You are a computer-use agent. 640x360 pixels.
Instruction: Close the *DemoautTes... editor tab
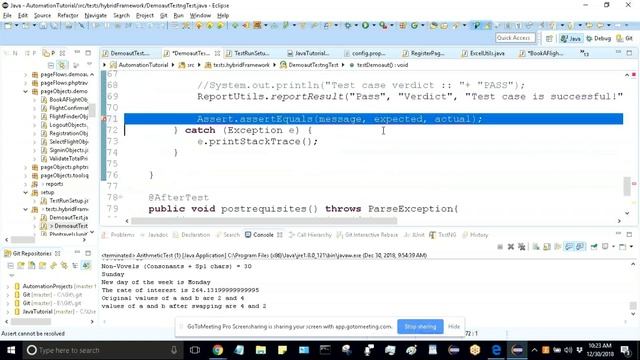(x=217, y=53)
